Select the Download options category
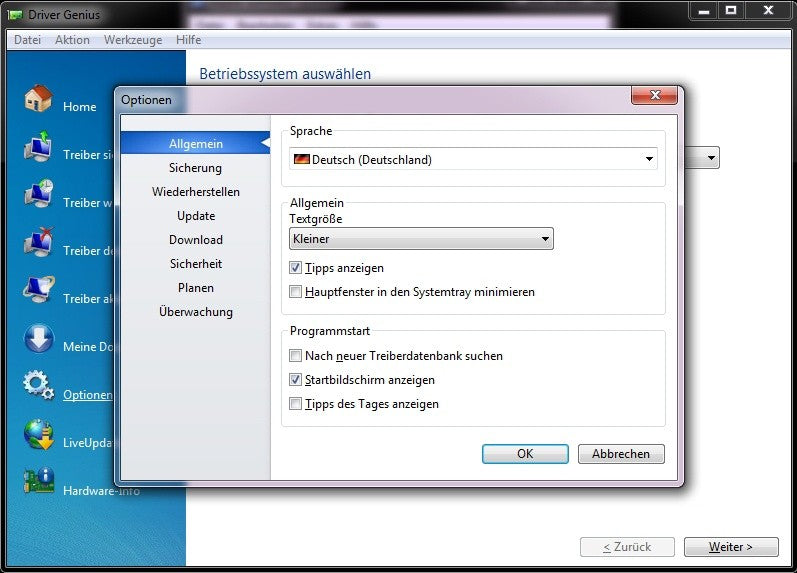This screenshot has width=797, height=573. pos(196,239)
